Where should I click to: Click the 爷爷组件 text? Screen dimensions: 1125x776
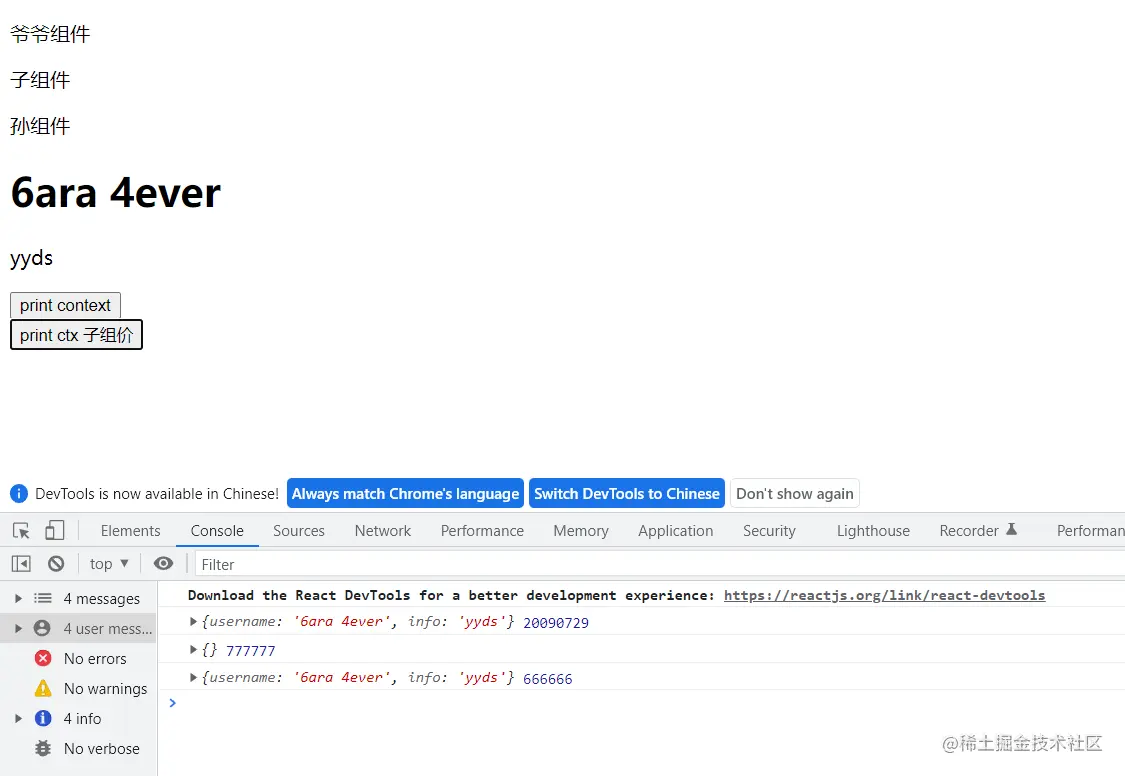[50, 34]
